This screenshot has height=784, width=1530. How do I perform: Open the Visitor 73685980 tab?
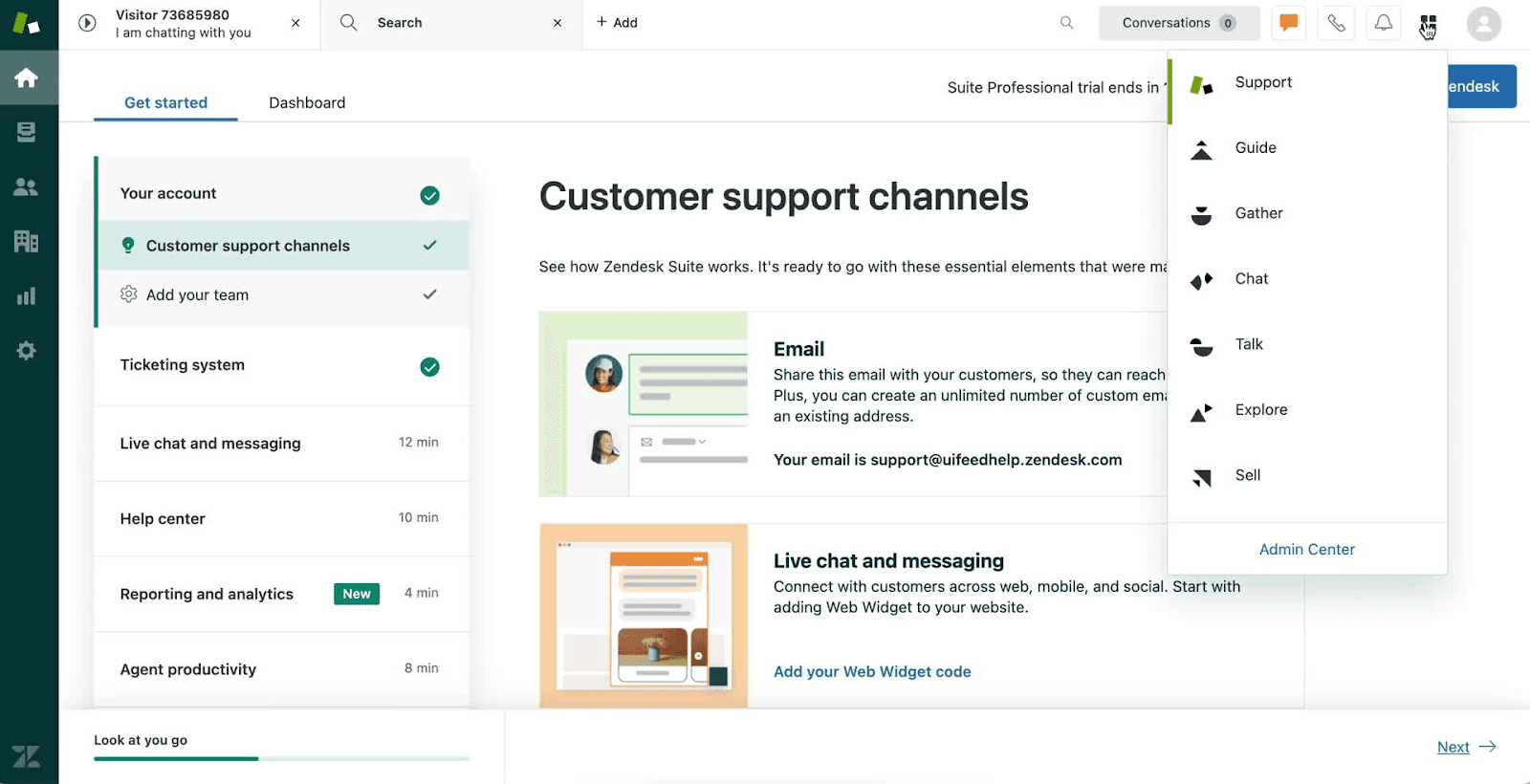point(189,24)
